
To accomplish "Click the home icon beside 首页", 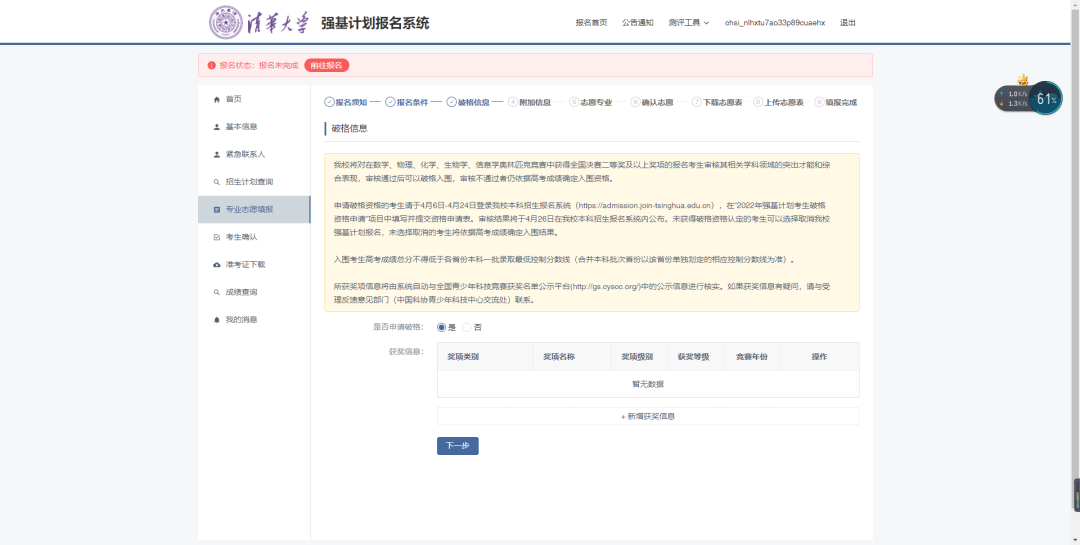I will click(217, 99).
